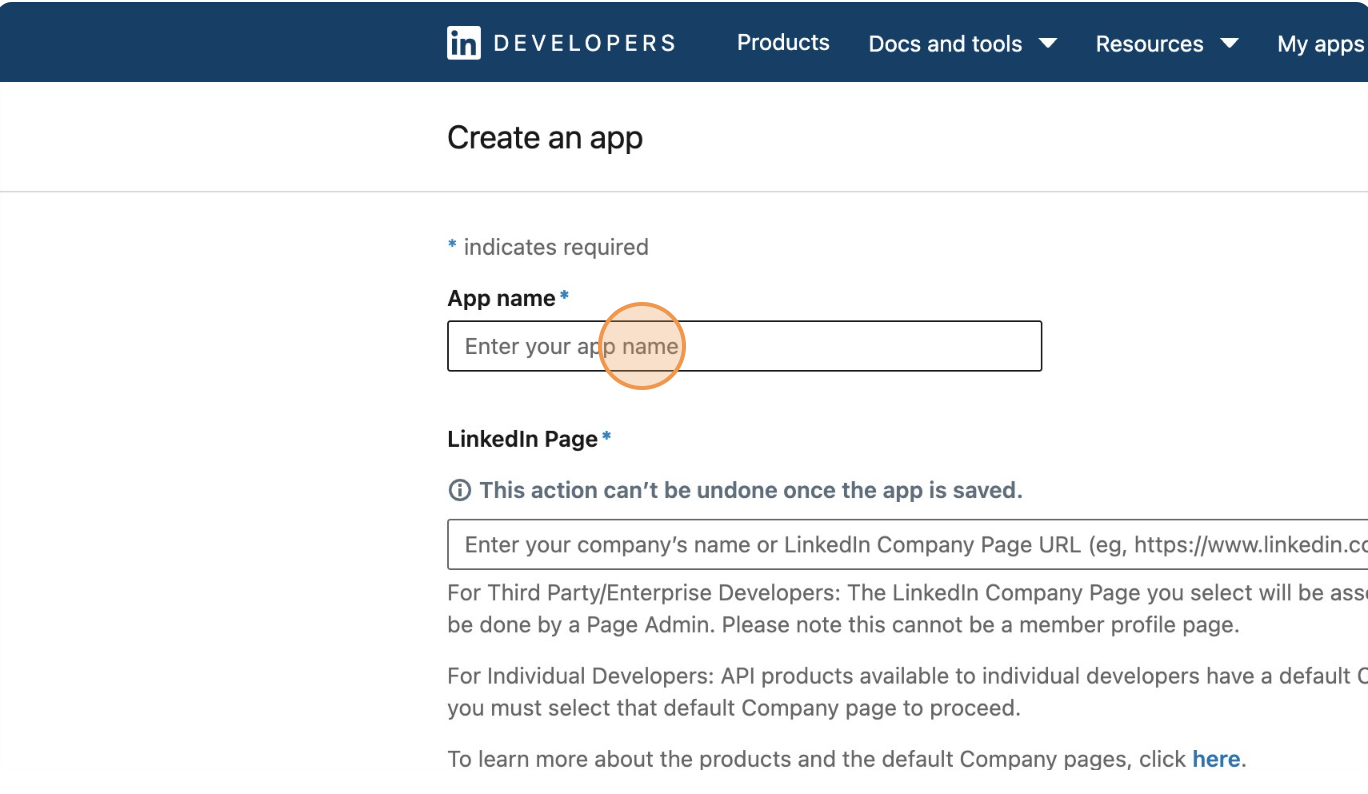Viewport: 1368px width, 794px height.
Task: Focus the App name input field
Action: (744, 346)
